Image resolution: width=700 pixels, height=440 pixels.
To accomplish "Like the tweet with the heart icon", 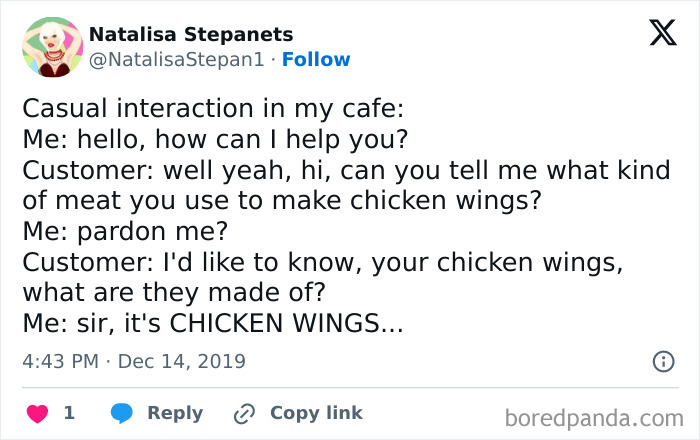I will click(36, 413).
